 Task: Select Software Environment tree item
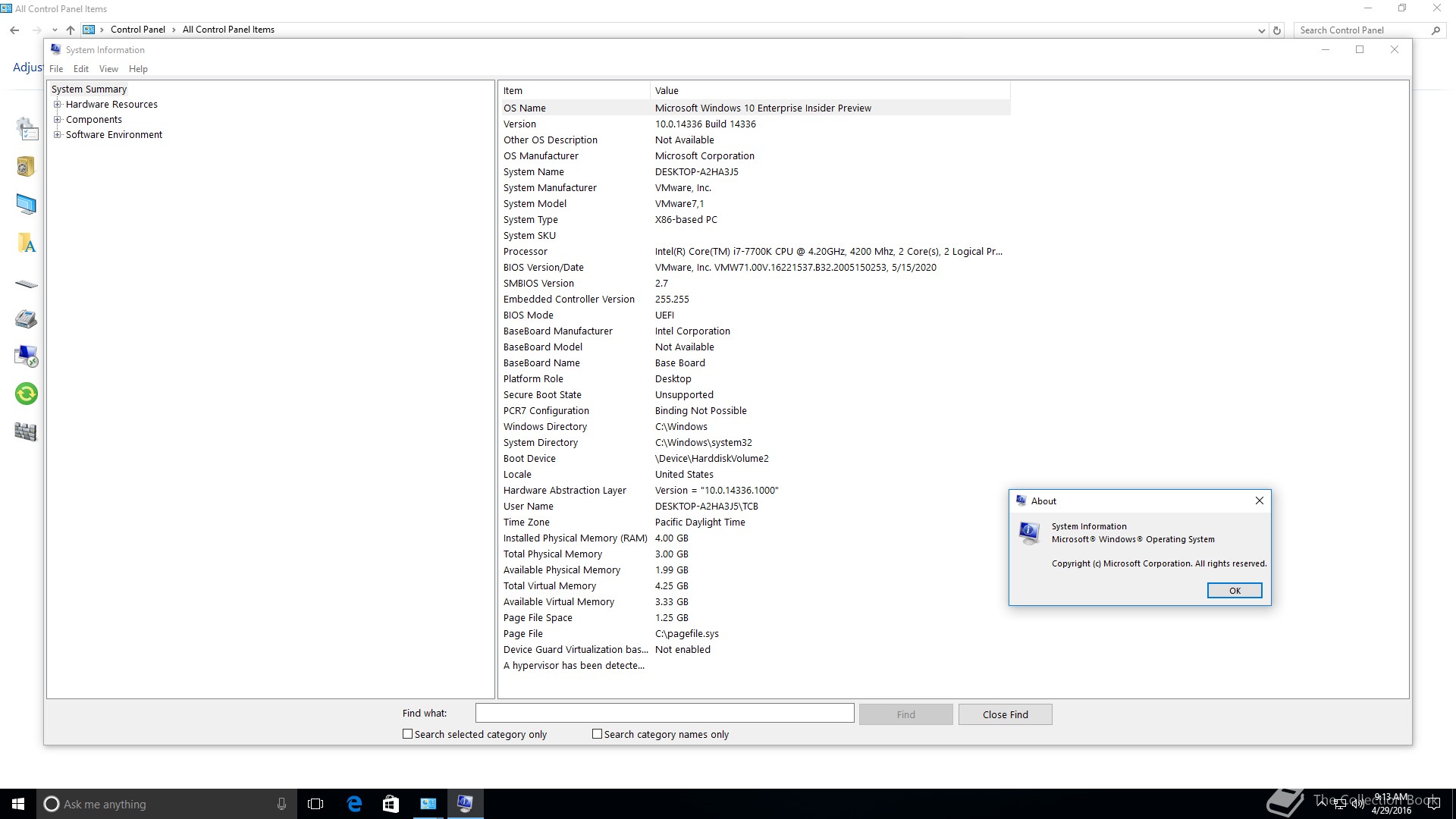click(x=114, y=135)
